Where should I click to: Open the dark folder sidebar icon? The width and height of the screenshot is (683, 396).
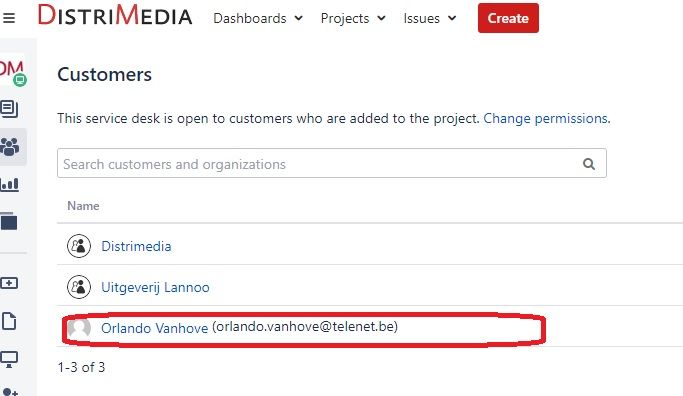click(x=9, y=221)
